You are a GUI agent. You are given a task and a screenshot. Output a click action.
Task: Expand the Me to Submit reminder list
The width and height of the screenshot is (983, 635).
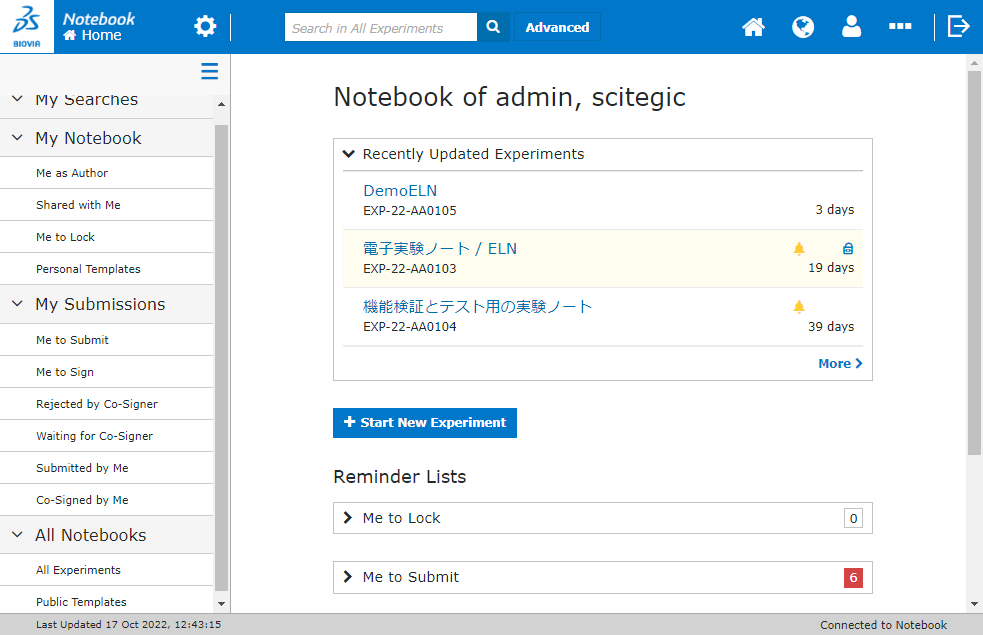point(348,577)
